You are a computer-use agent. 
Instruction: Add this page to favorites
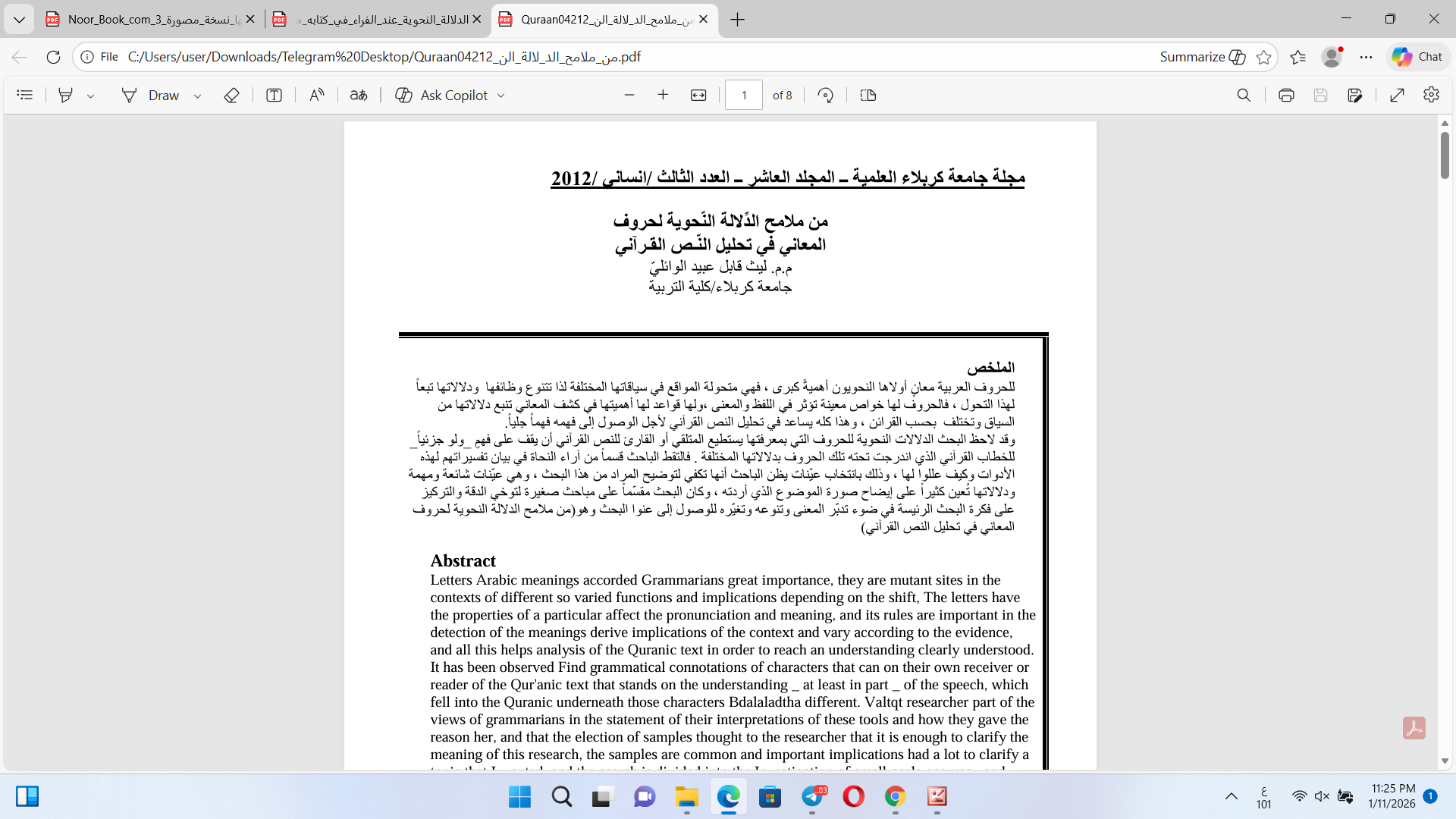(x=1263, y=57)
